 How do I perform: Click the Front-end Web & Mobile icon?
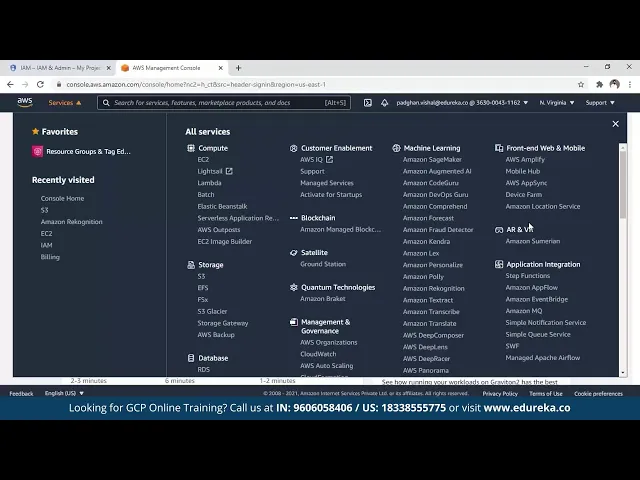click(x=499, y=148)
